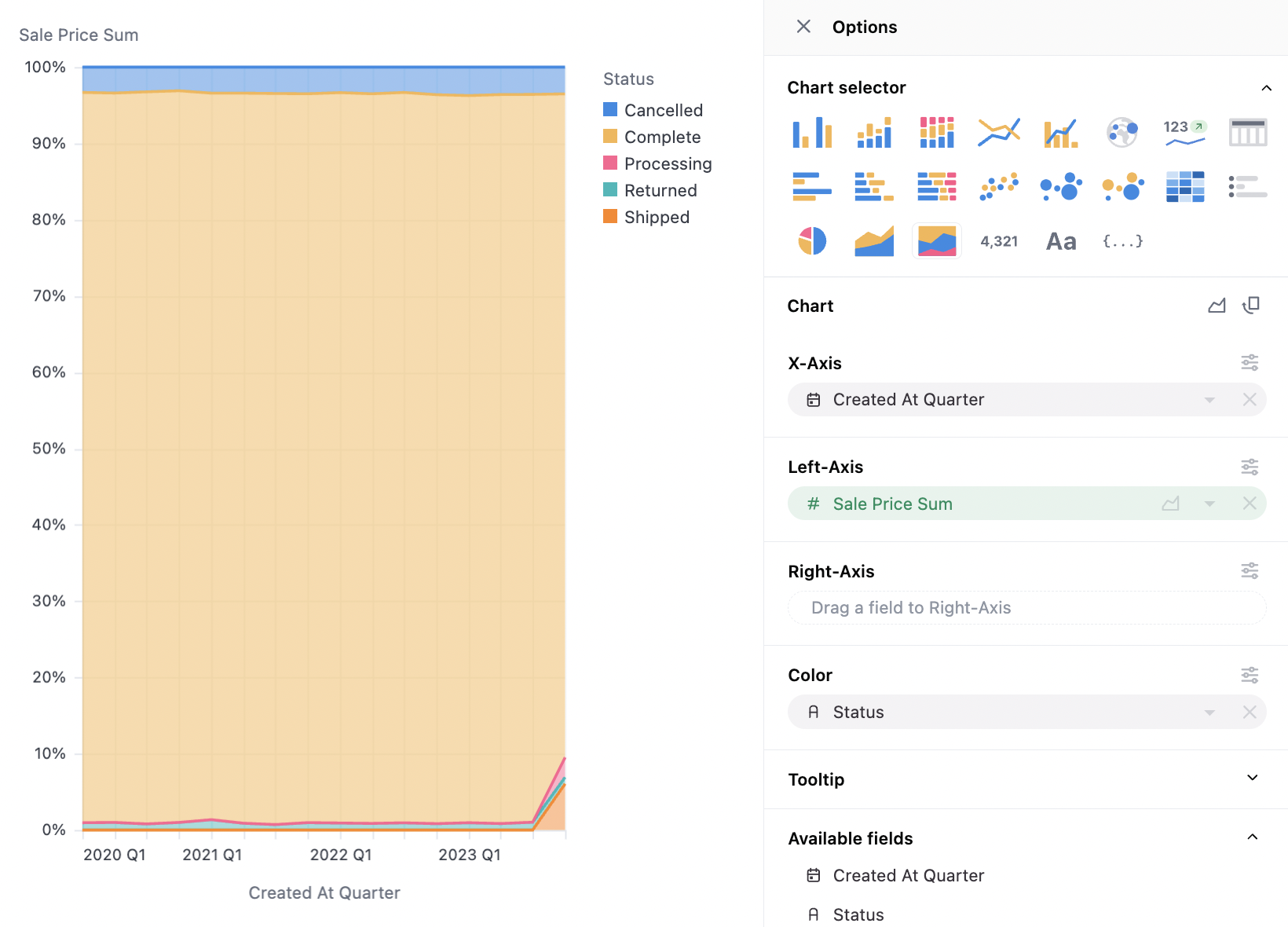Select the pie chart type icon
This screenshot has height=927, width=1288.
812,241
